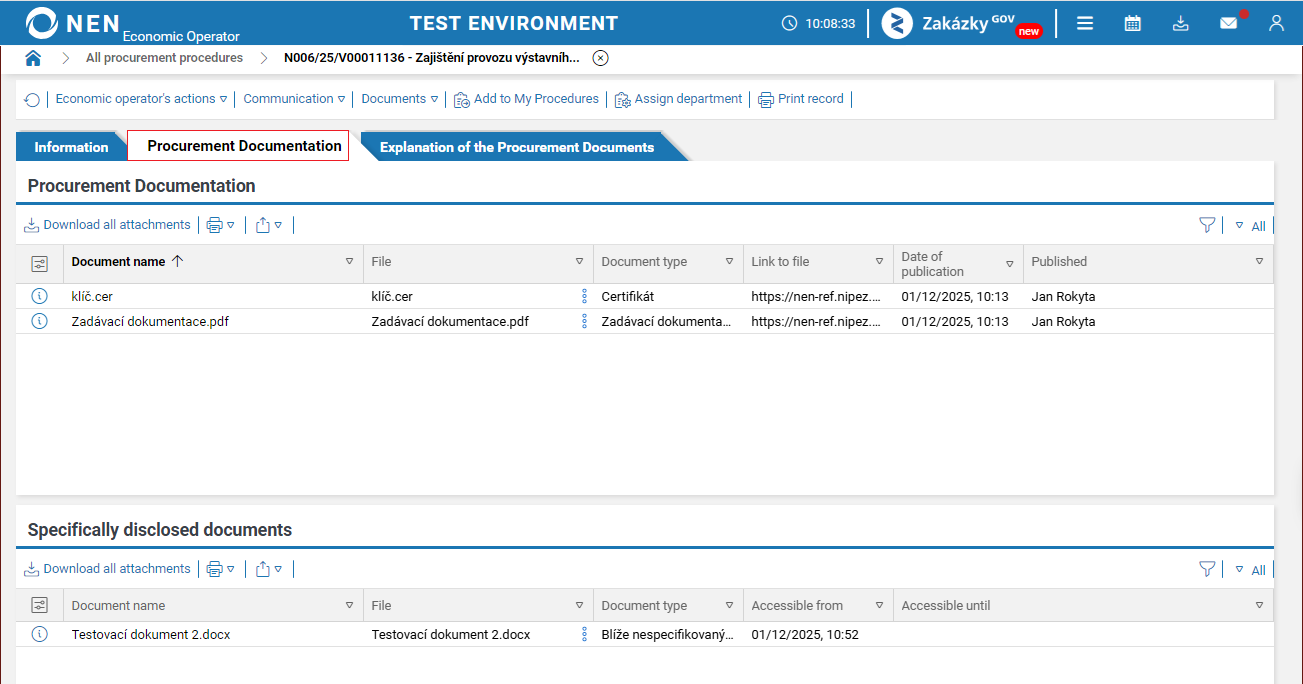Click 01/12/2025, 10:52 accessible from cell
This screenshot has height=684, width=1303.
pyautogui.click(x=805, y=634)
